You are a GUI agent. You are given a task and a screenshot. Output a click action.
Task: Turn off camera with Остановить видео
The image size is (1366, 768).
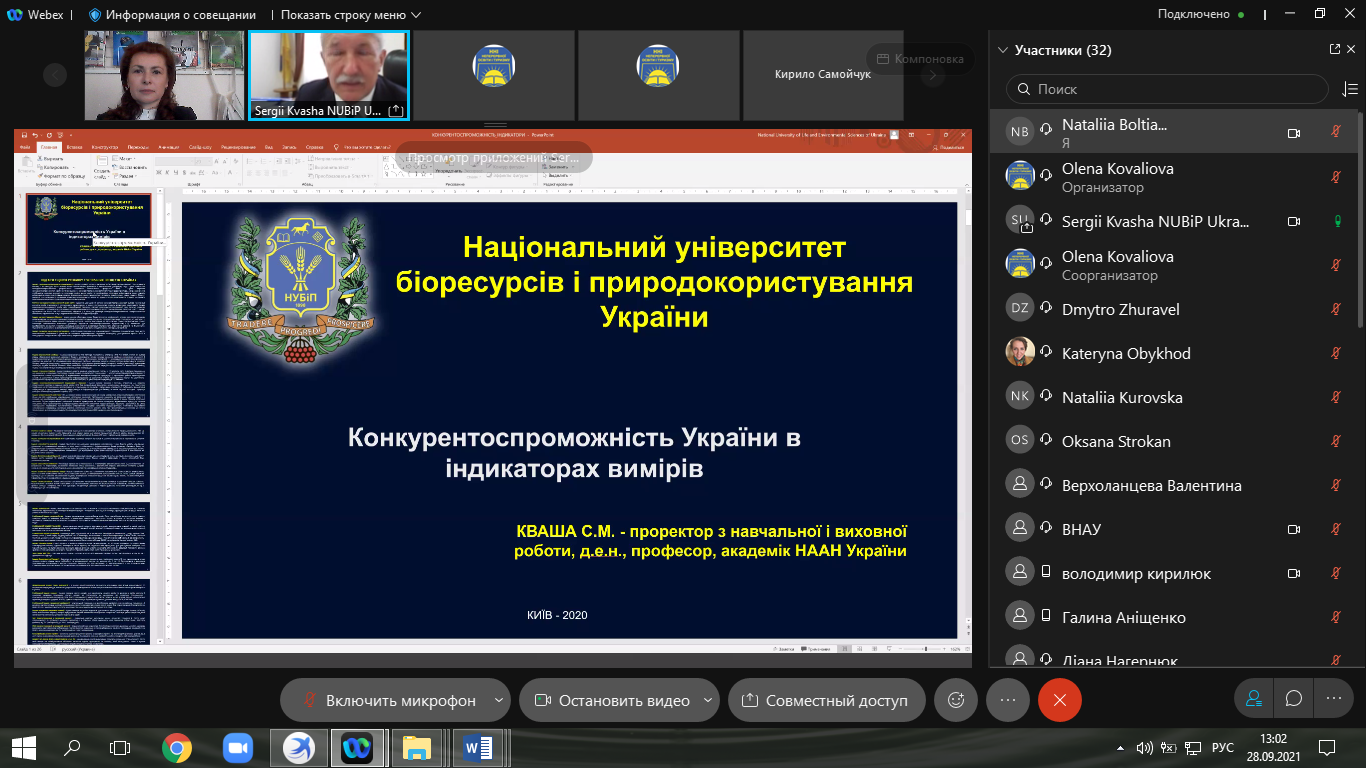click(x=612, y=700)
